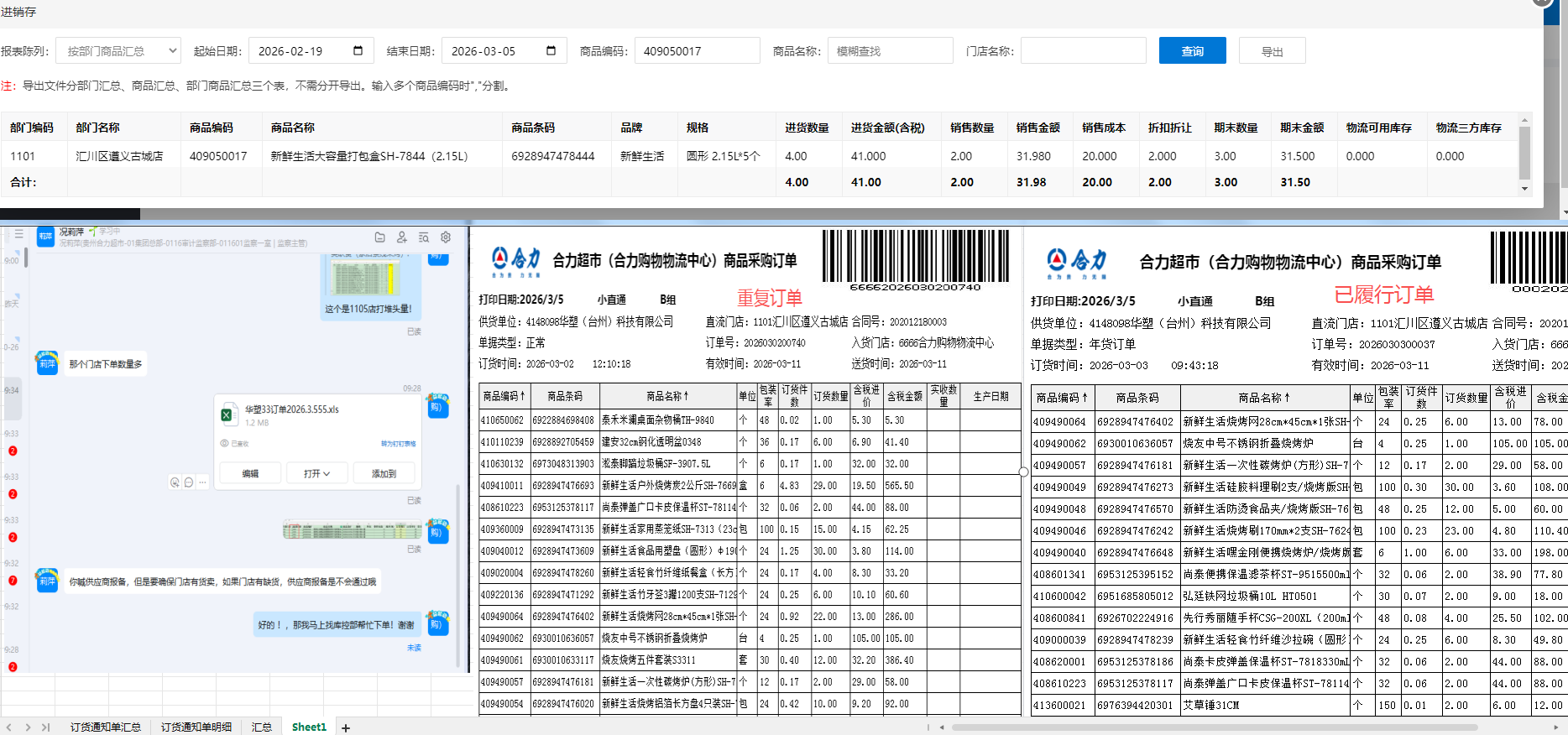Expand the 打开 dropdown on the file card
The image size is (1568, 735).
point(316,474)
